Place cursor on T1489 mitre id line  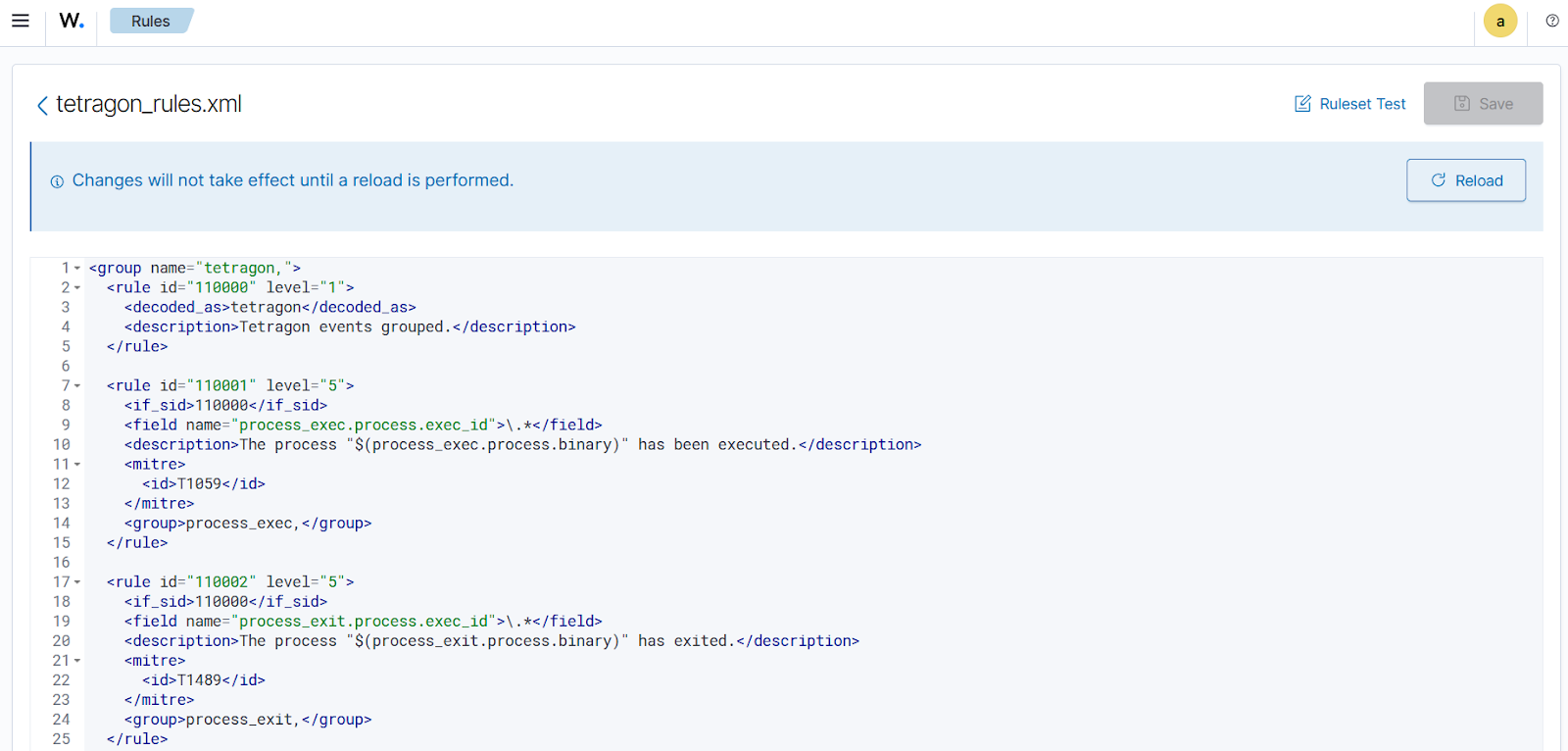click(x=204, y=680)
